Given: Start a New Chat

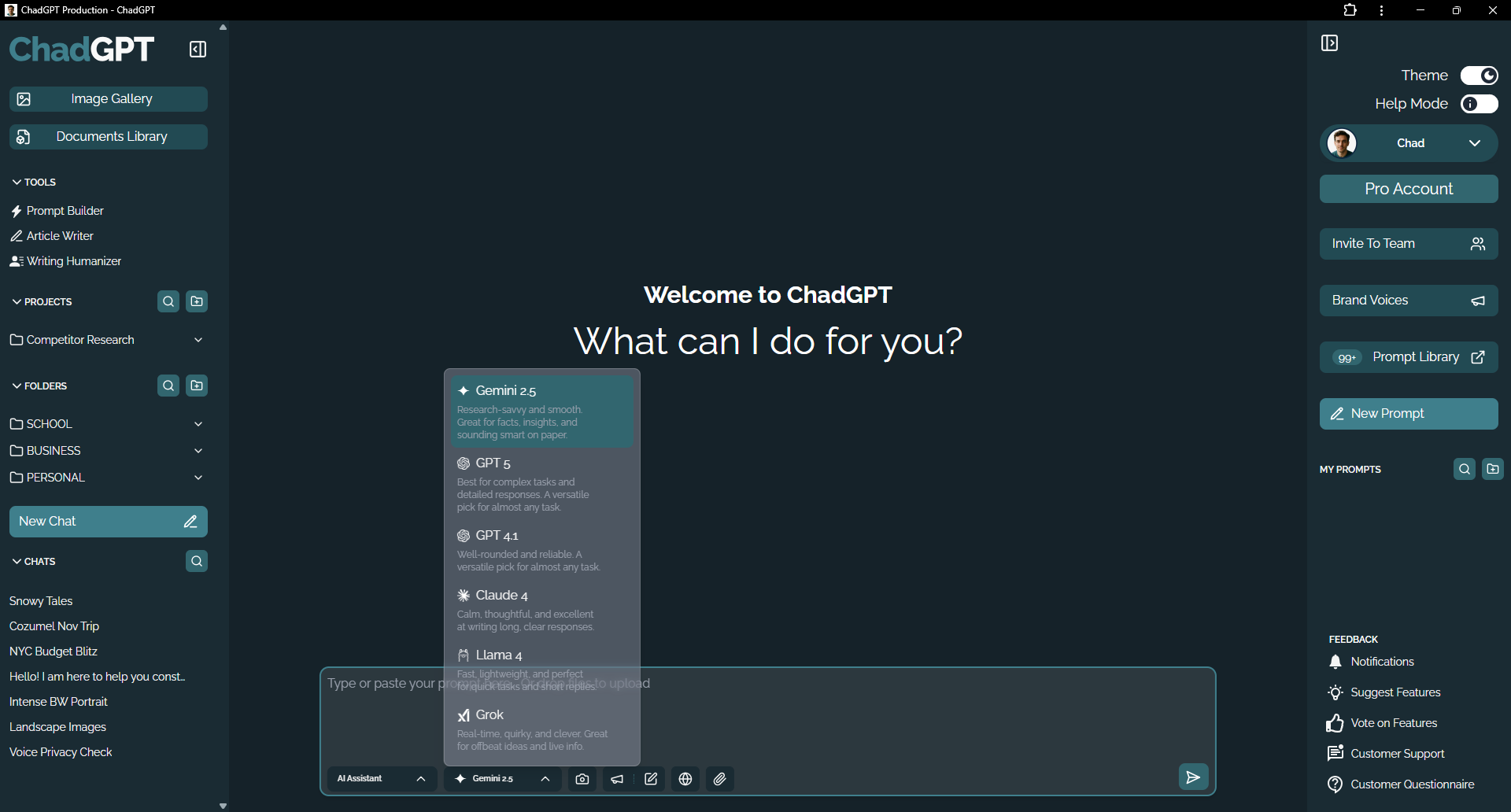Looking at the screenshot, I should [x=108, y=521].
